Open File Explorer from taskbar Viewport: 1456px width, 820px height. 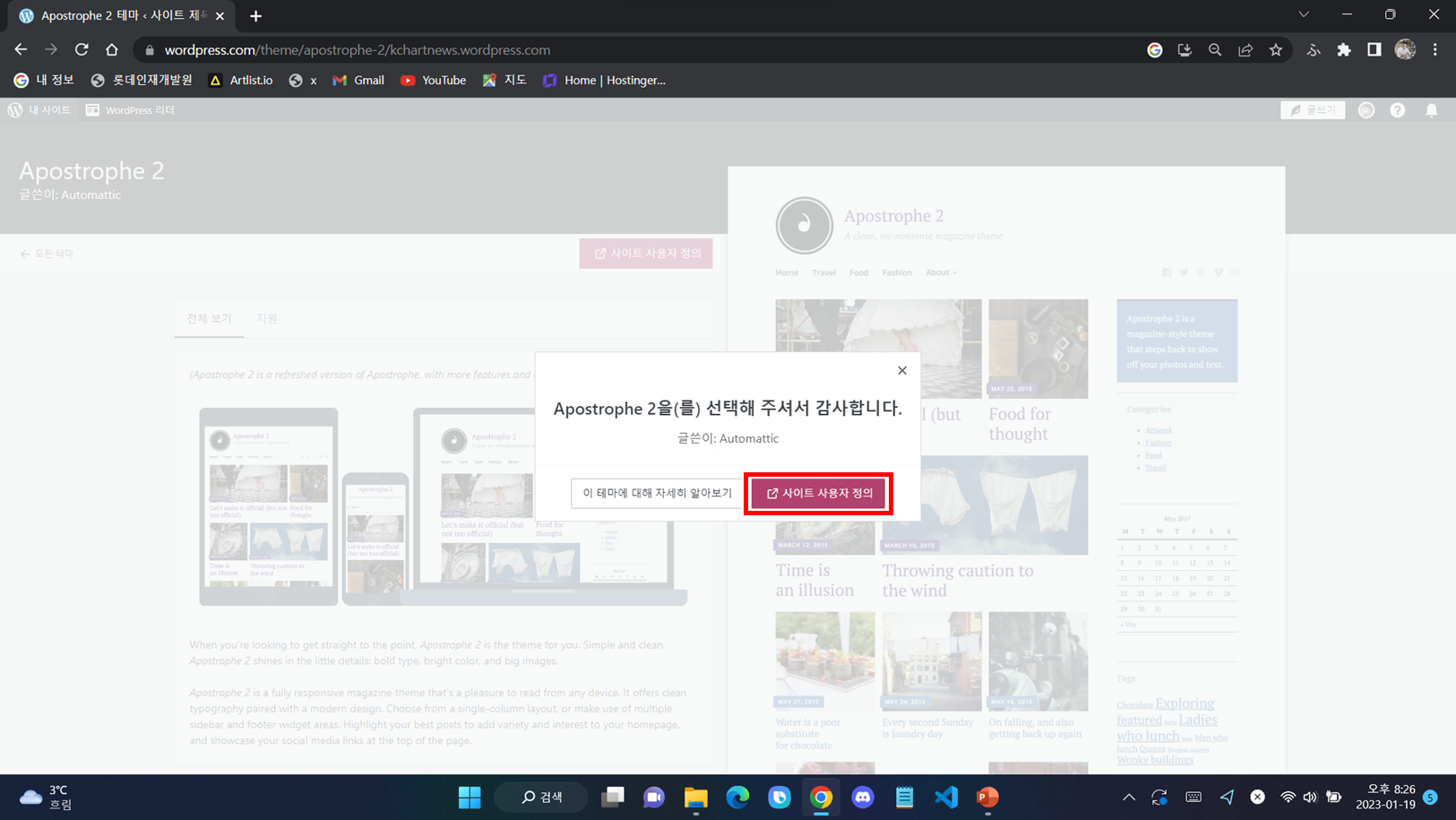point(696,797)
